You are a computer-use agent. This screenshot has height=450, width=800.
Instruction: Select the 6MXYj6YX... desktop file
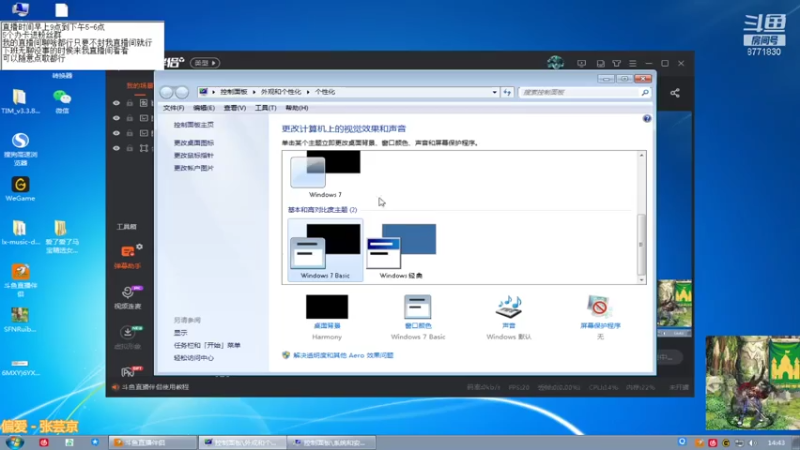[20, 367]
